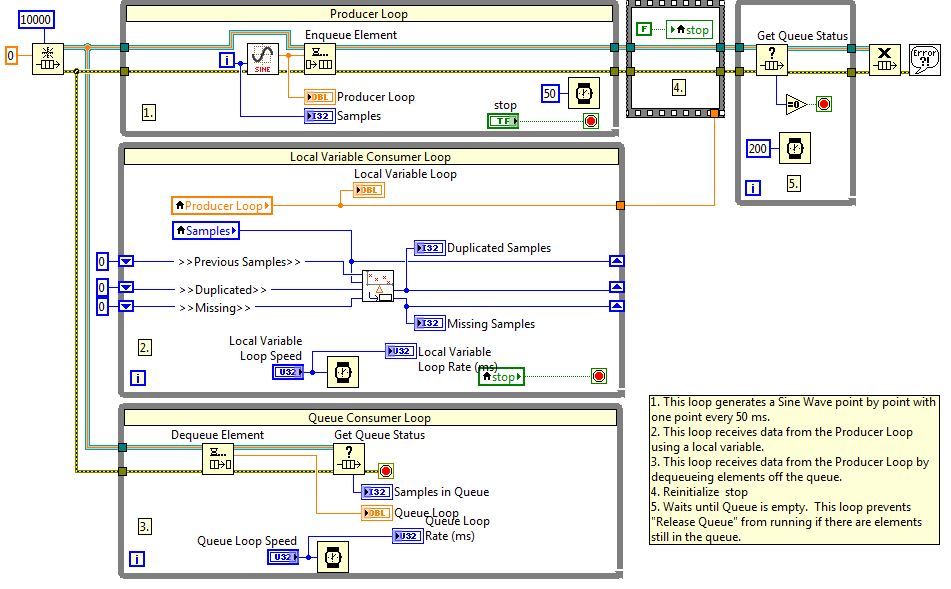
Task: Select the Queue Consumer Loop iteration terminal
Action: [137, 559]
